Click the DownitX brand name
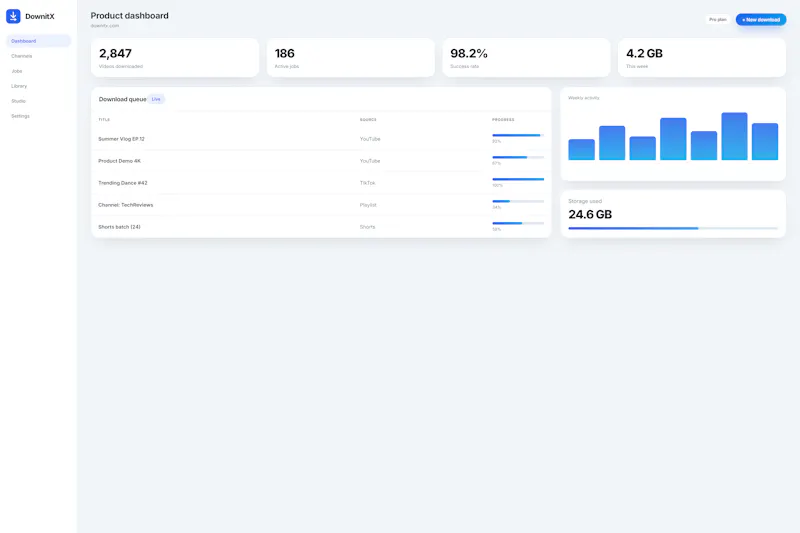800x533 pixels. click(40, 16)
